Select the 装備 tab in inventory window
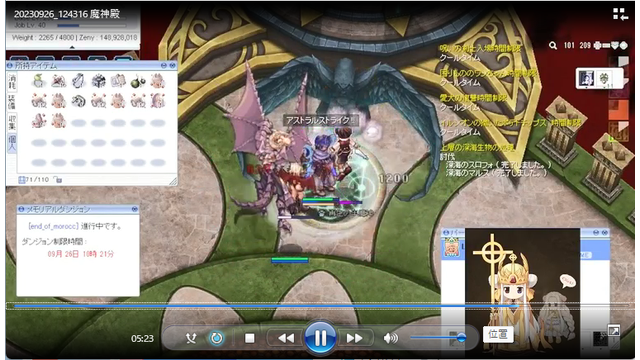Image resolution: width=640 pixels, height=360 pixels. (12, 102)
